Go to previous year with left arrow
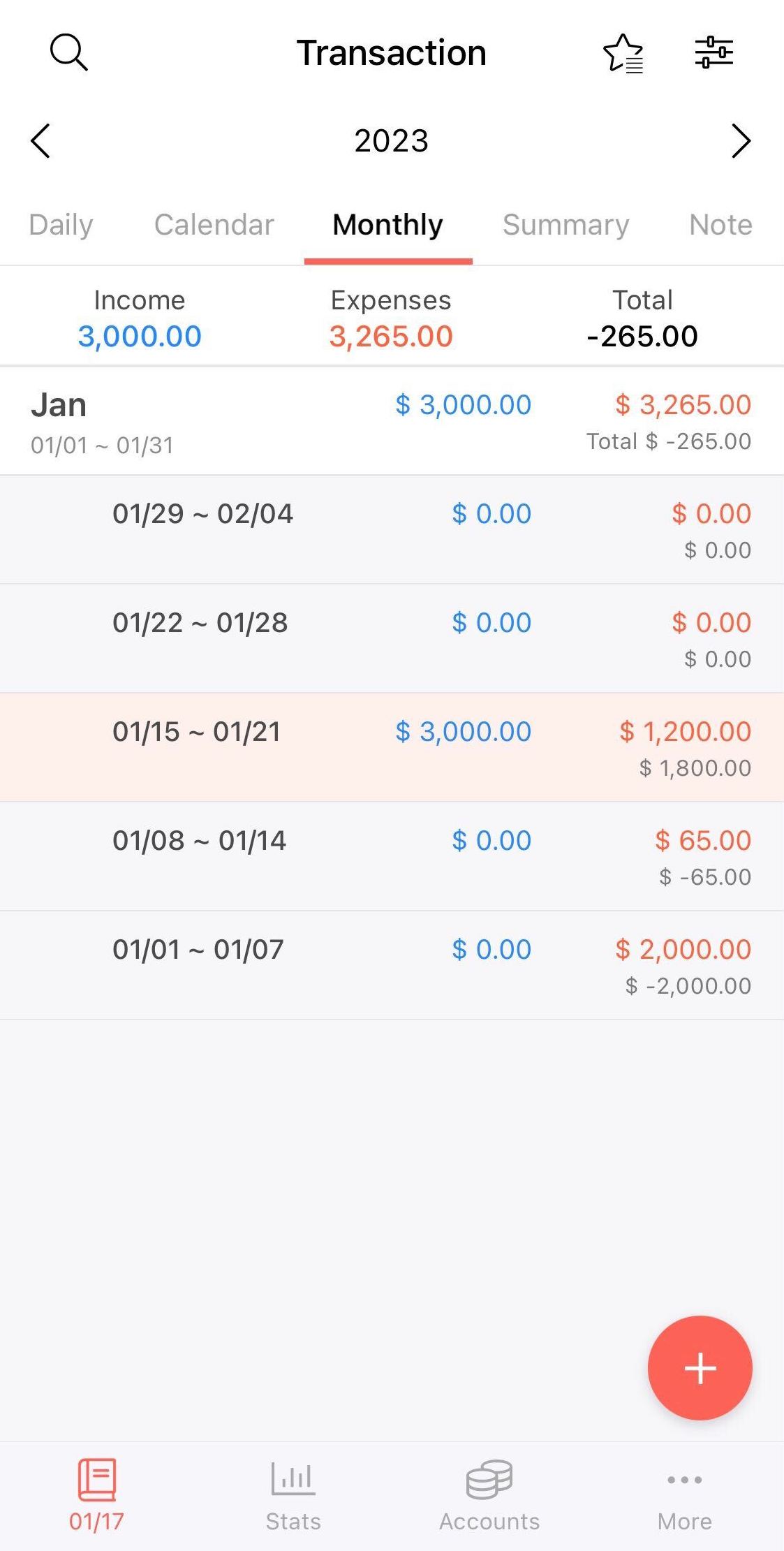This screenshot has width=784, height=1551. coord(40,141)
